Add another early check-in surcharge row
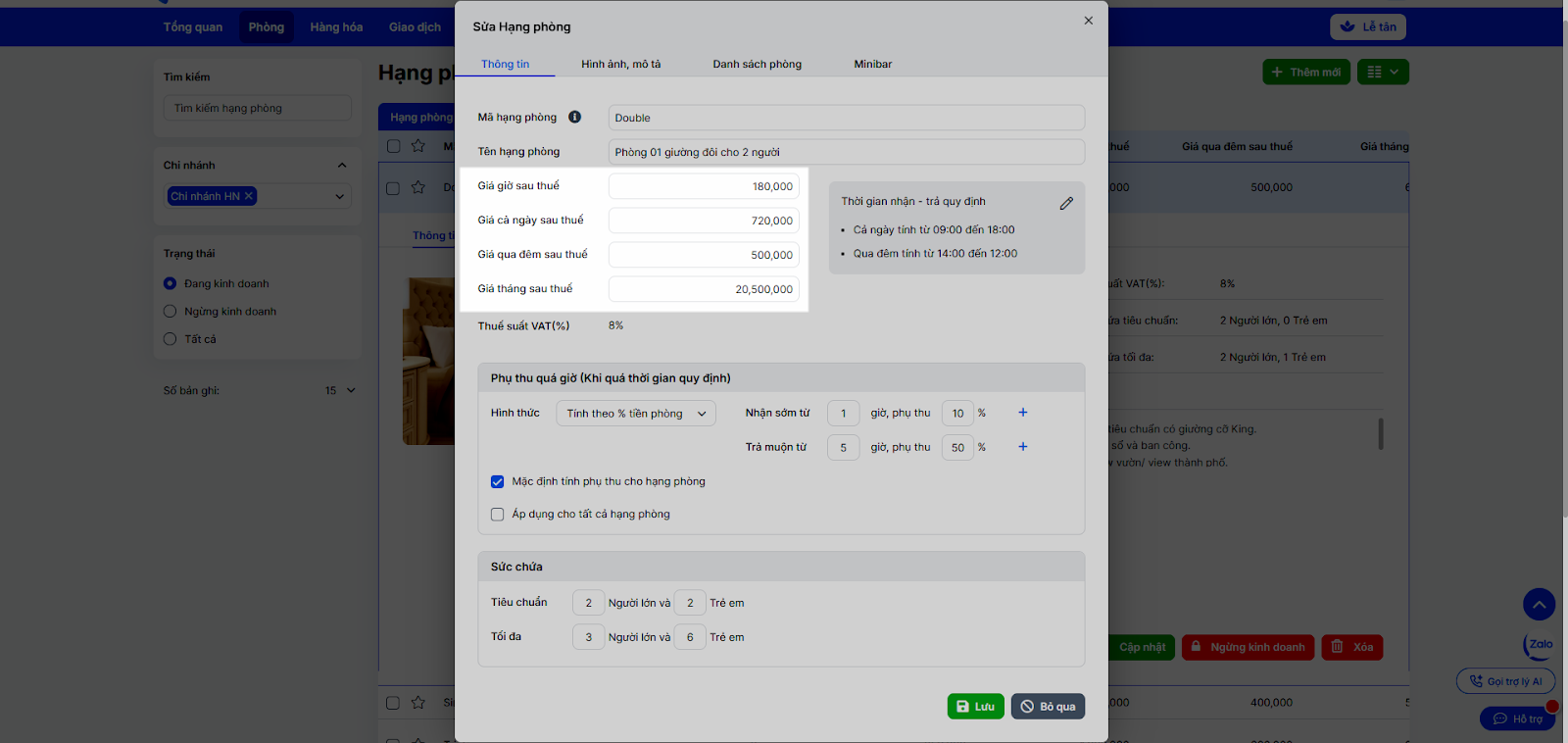The width and height of the screenshot is (1568, 743). (x=1022, y=413)
